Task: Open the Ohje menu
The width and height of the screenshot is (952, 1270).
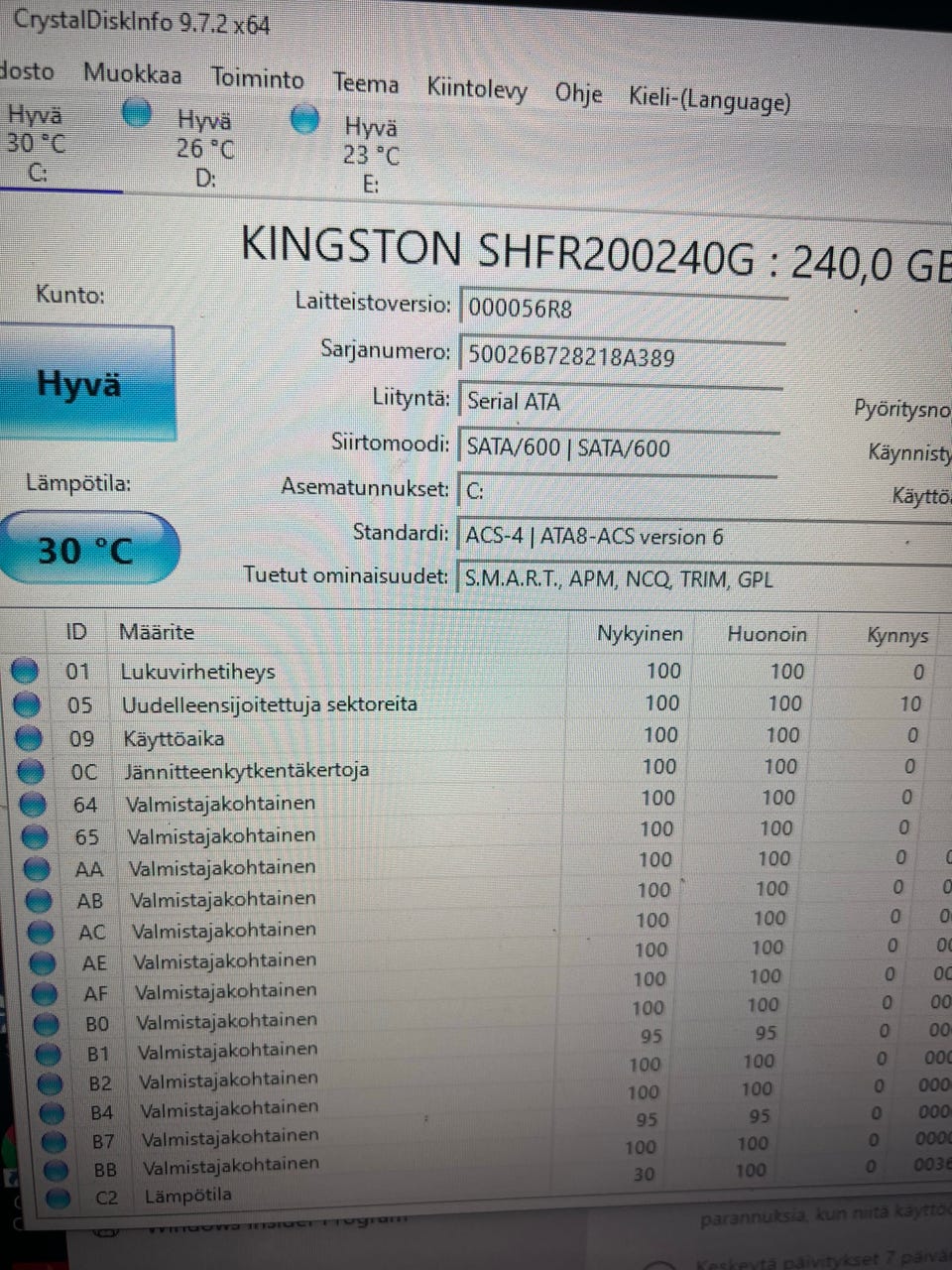Action: tap(578, 93)
